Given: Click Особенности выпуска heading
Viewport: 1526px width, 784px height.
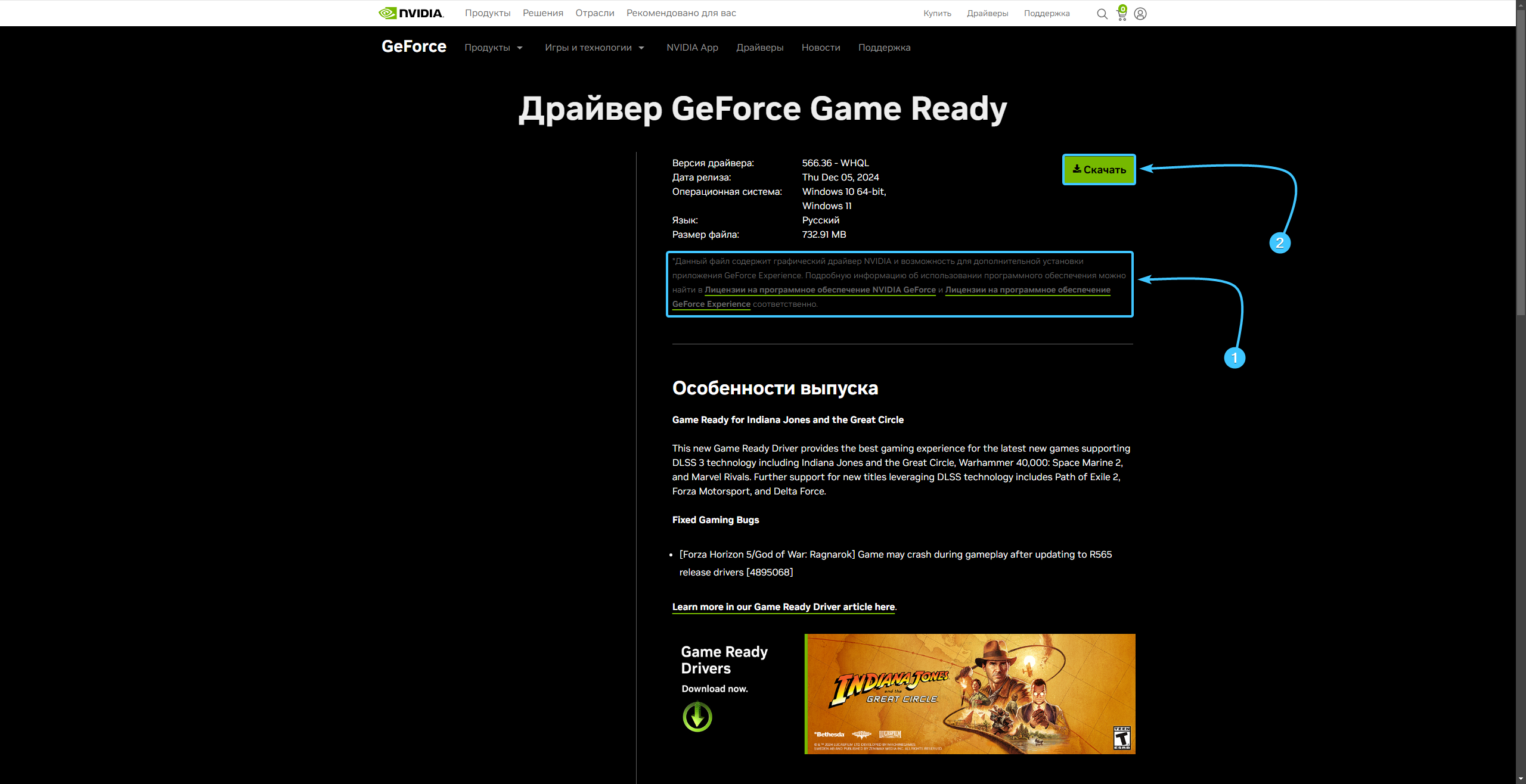Looking at the screenshot, I should pyautogui.click(x=775, y=388).
